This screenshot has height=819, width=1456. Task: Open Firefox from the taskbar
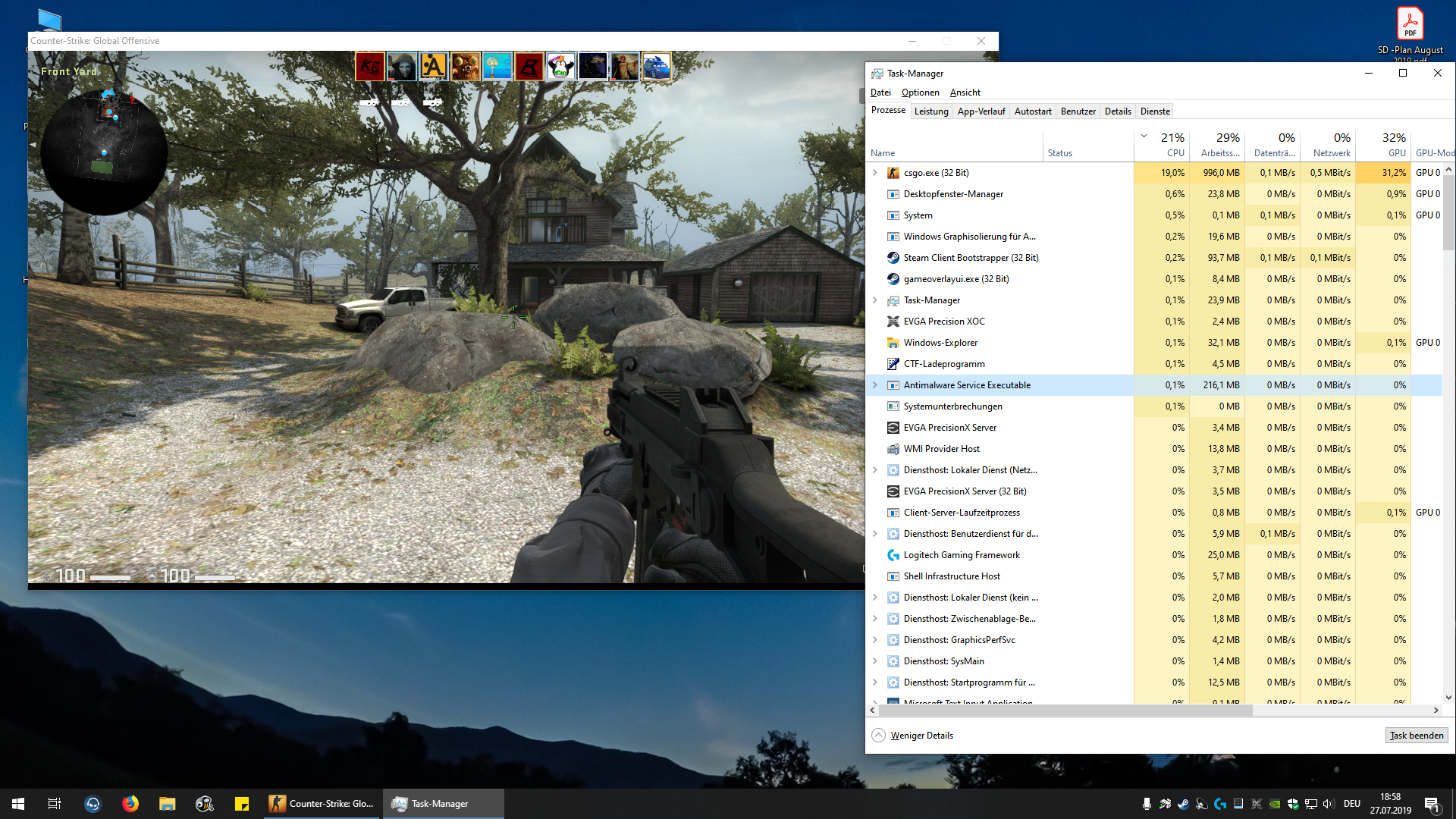pos(130,804)
